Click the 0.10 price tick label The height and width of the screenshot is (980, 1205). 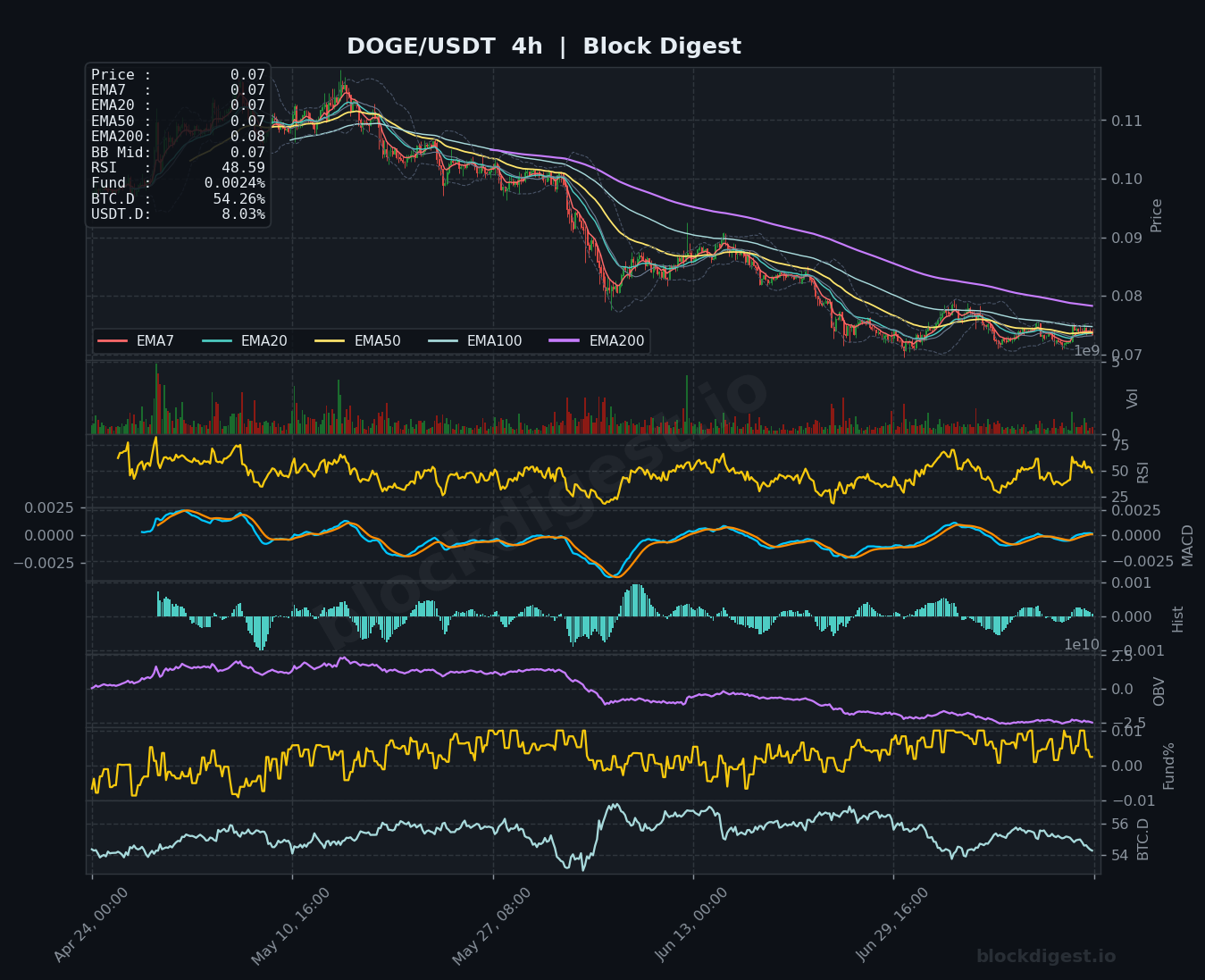tap(1126, 179)
